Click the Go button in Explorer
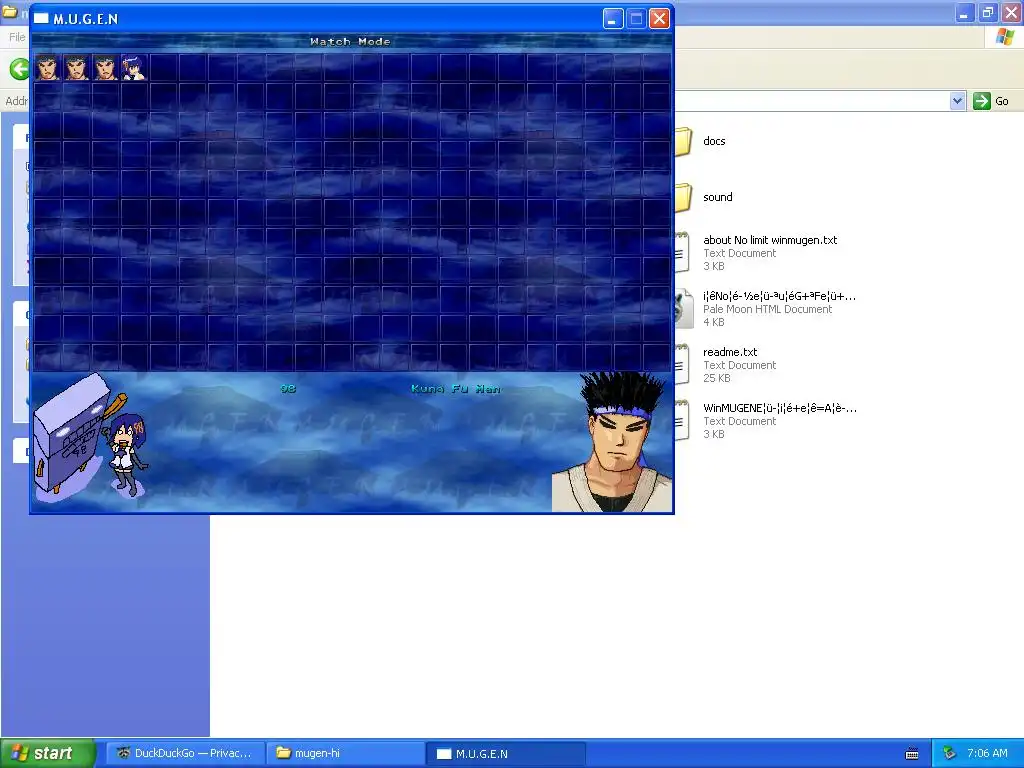This screenshot has height=768, width=1024. (x=991, y=101)
